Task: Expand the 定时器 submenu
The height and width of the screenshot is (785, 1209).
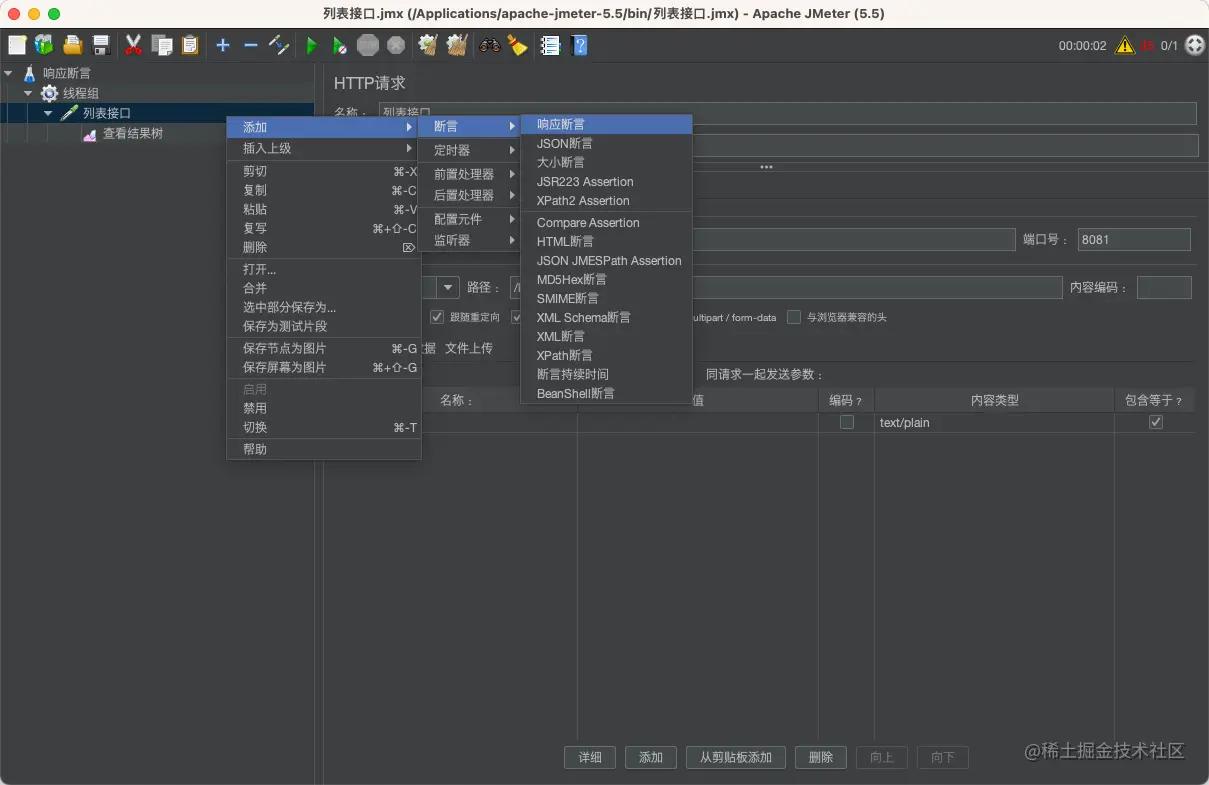Action: (x=470, y=150)
